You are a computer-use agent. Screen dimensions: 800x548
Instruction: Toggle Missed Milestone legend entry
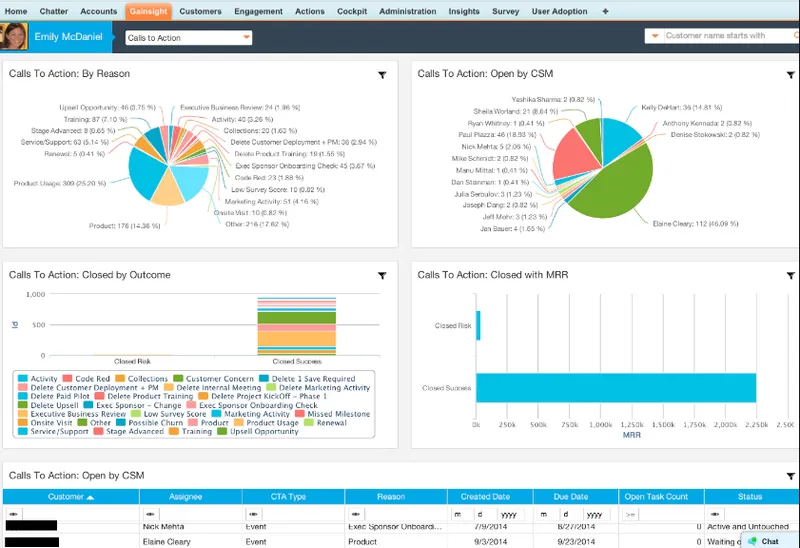coord(332,414)
